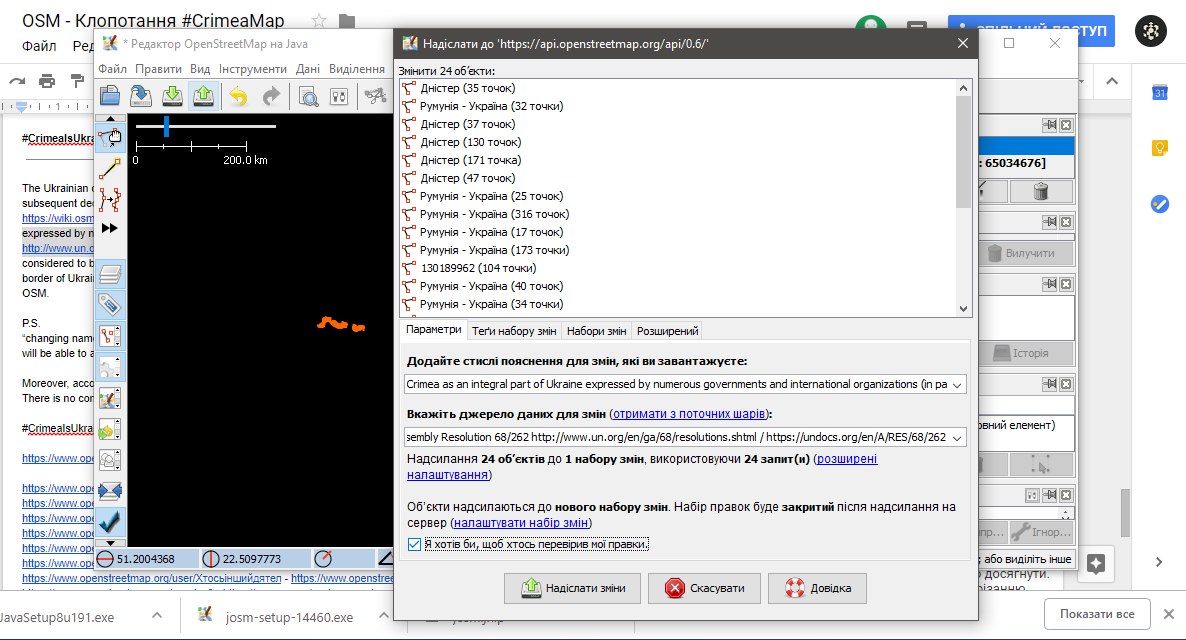Open file icon in JOSM toolbar
1186x640 pixels.
tap(110, 96)
